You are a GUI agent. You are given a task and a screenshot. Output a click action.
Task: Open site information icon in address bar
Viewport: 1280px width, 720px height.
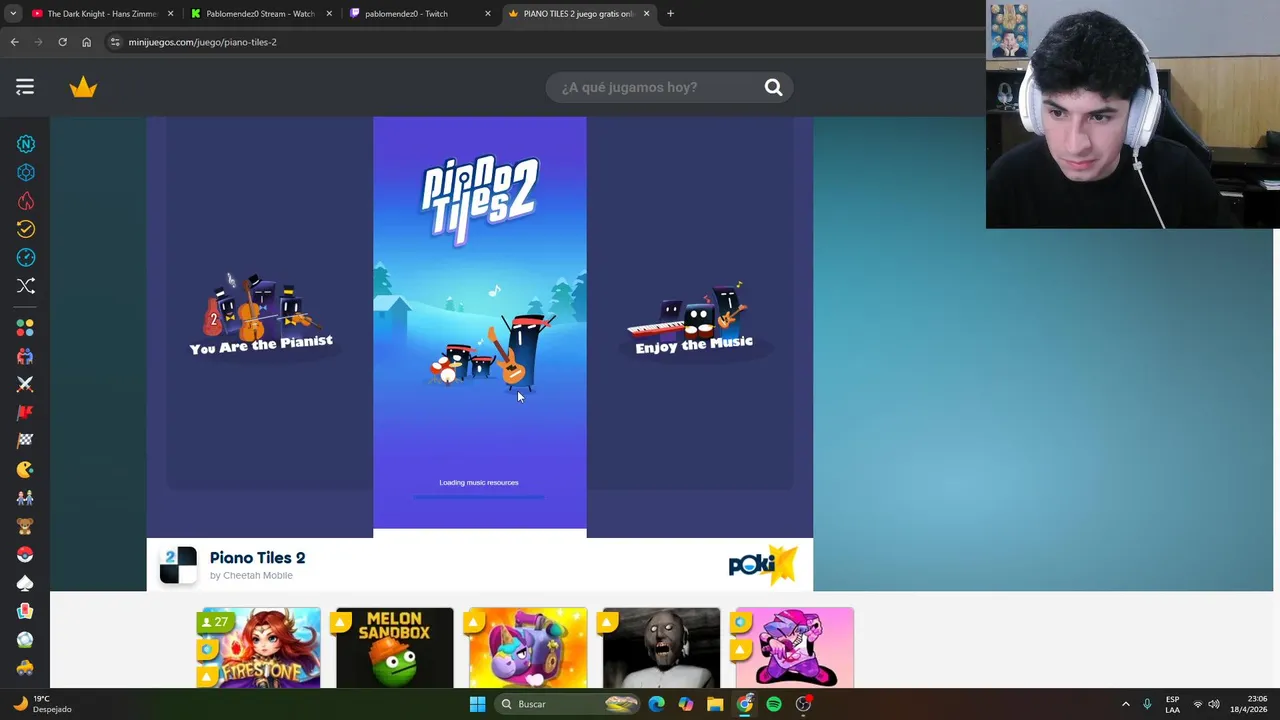(115, 42)
